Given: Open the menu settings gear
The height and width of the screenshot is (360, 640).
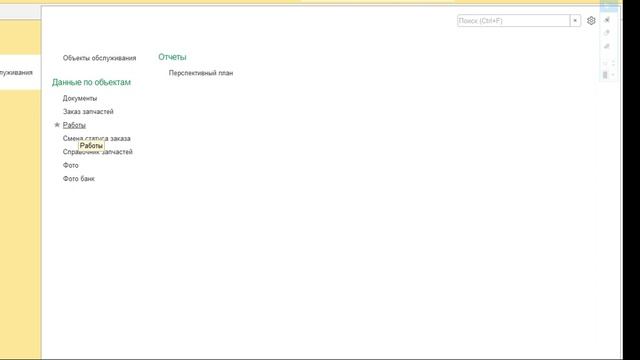Looking at the screenshot, I should (591, 20).
